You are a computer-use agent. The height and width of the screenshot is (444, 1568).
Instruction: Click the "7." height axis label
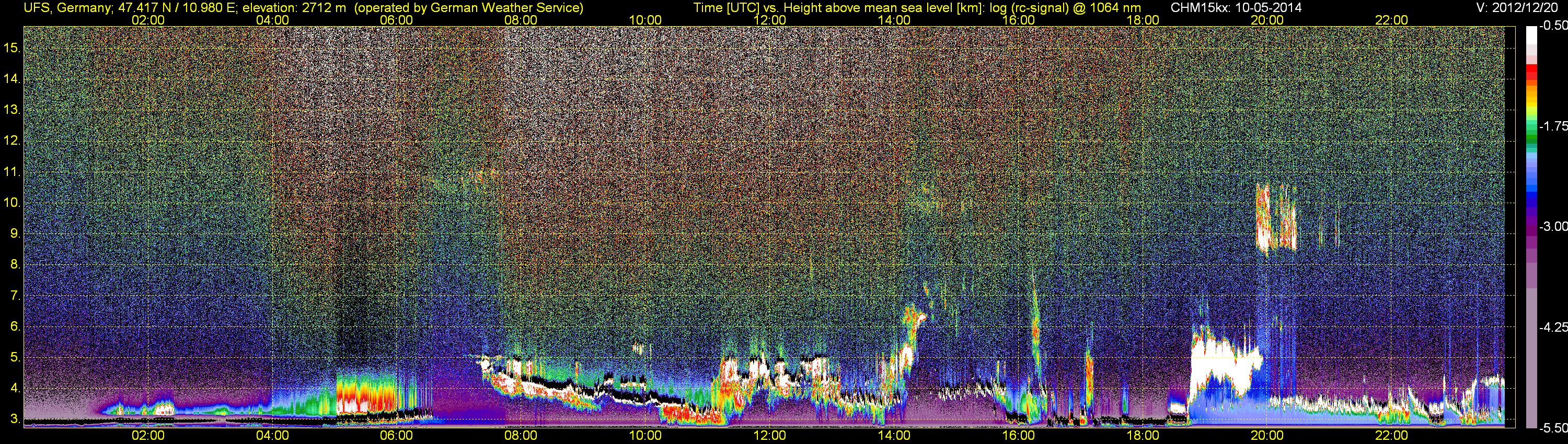(15, 296)
